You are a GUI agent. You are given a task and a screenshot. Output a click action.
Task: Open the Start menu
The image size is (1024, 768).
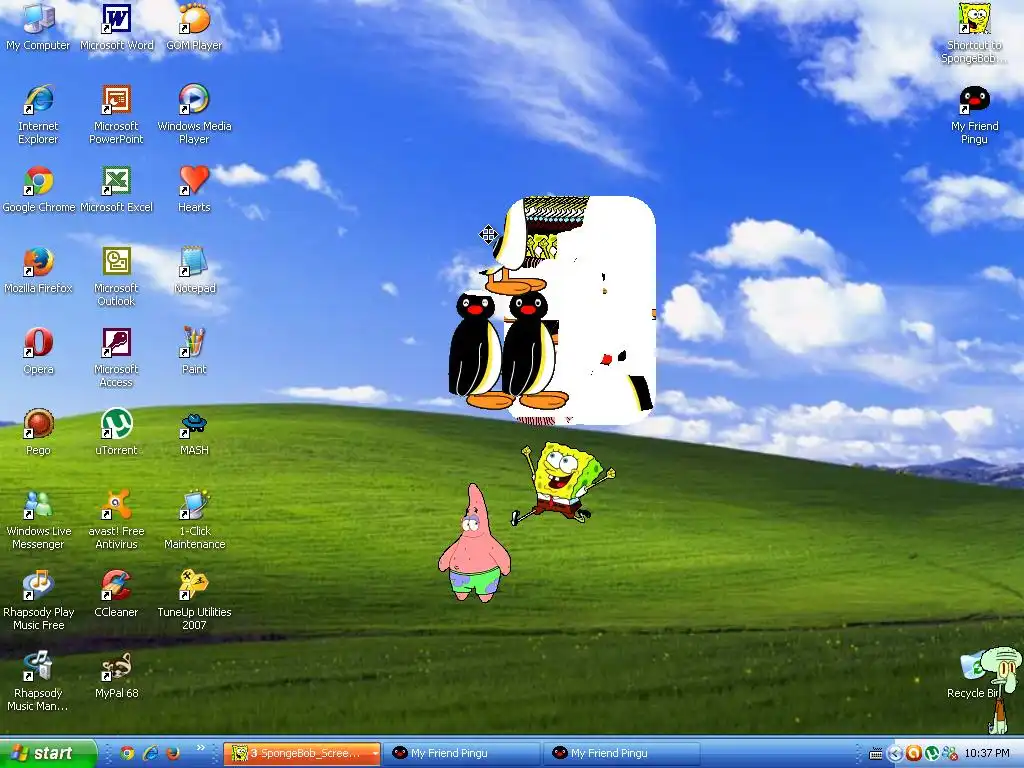(47, 753)
